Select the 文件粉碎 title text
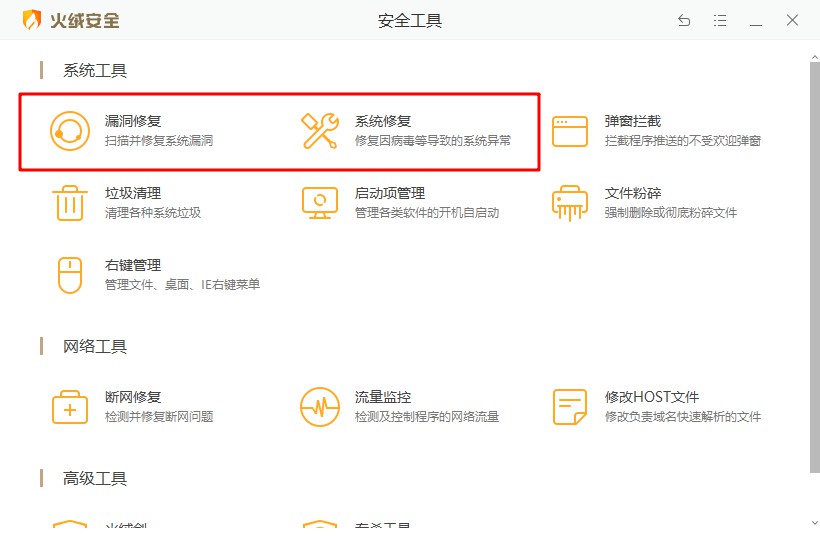The width and height of the screenshot is (820, 540). pyautogui.click(x=633, y=193)
